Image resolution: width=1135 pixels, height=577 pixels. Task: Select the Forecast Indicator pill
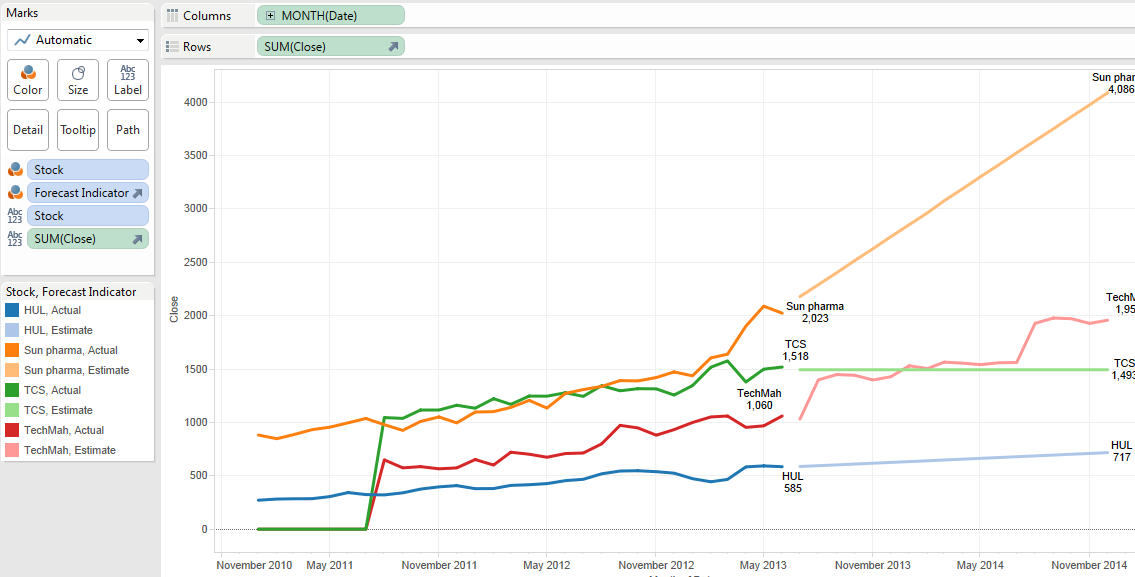pyautogui.click(x=88, y=193)
